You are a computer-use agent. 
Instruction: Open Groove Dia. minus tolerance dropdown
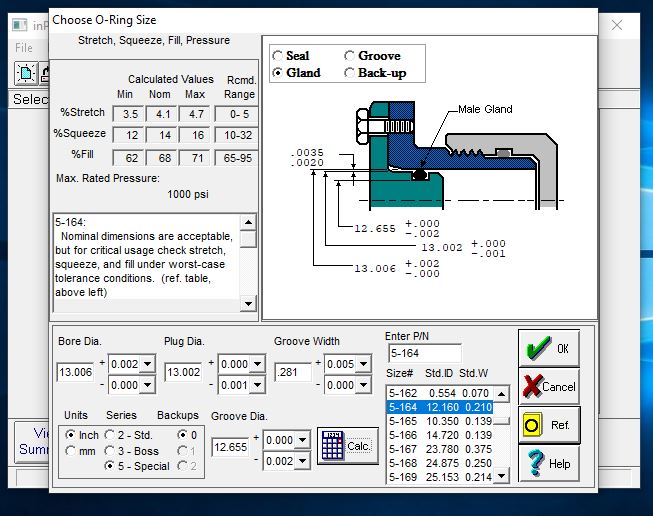click(x=303, y=461)
